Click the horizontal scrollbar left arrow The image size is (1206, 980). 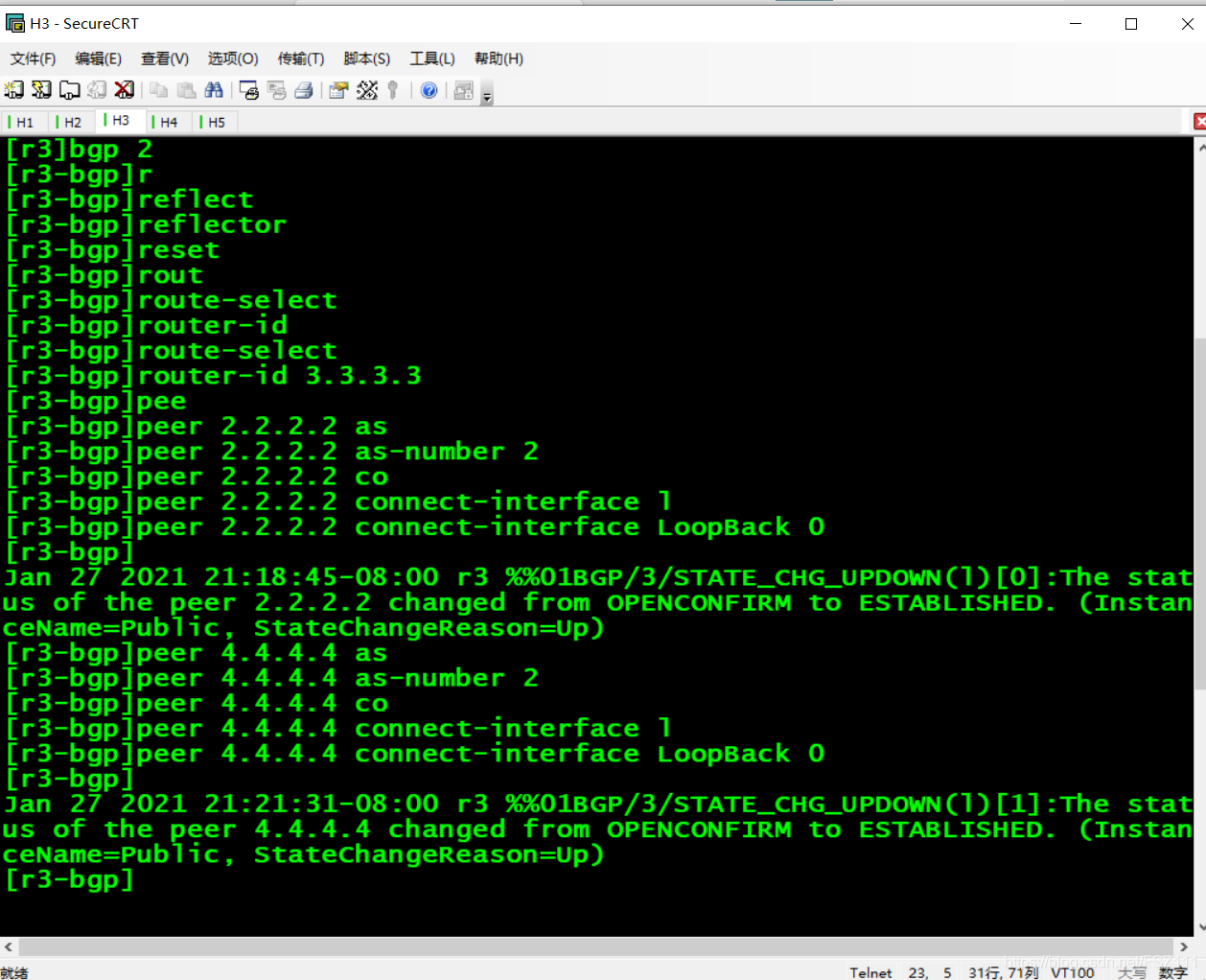pyautogui.click(x=9, y=946)
